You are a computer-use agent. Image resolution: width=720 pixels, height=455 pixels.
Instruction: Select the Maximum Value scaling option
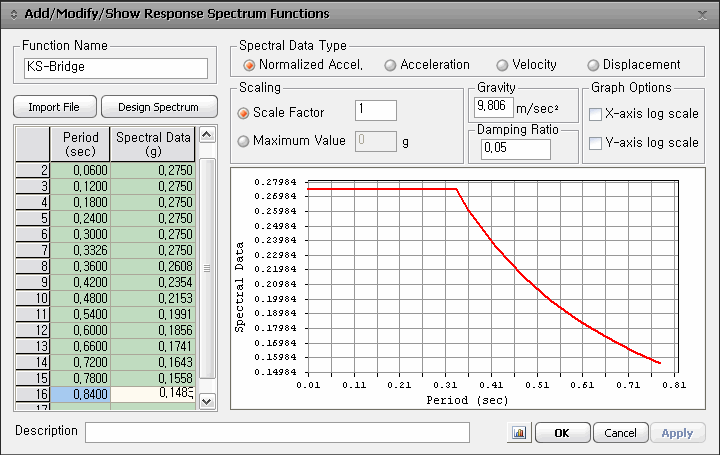[243, 141]
